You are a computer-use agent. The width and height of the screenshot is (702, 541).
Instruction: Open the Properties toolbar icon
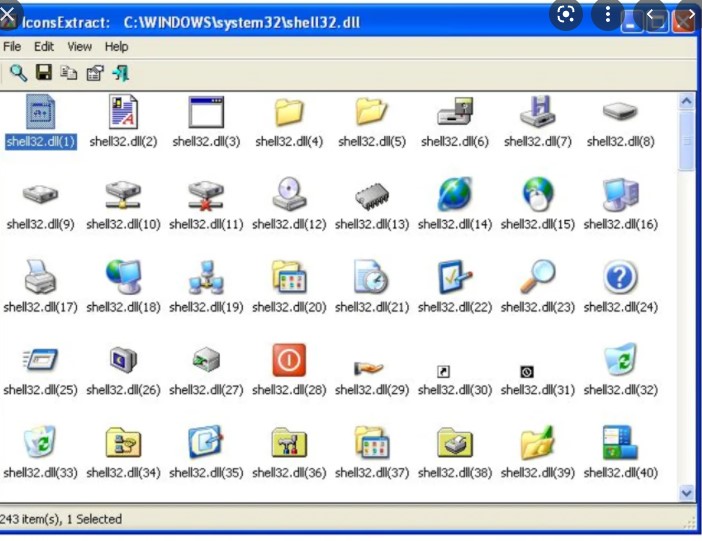tap(95, 73)
